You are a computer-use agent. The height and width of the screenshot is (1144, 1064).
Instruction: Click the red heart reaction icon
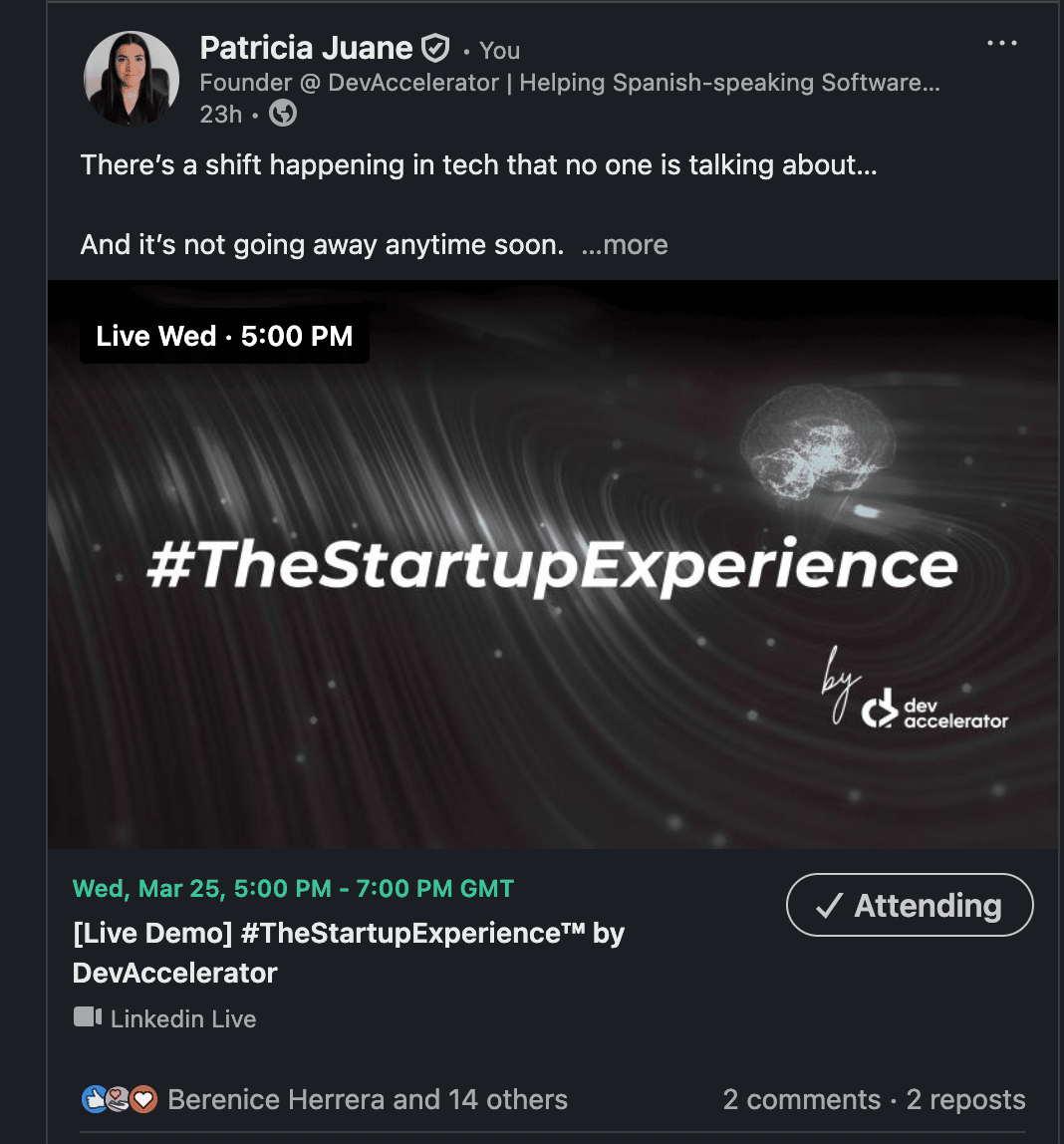(144, 1099)
